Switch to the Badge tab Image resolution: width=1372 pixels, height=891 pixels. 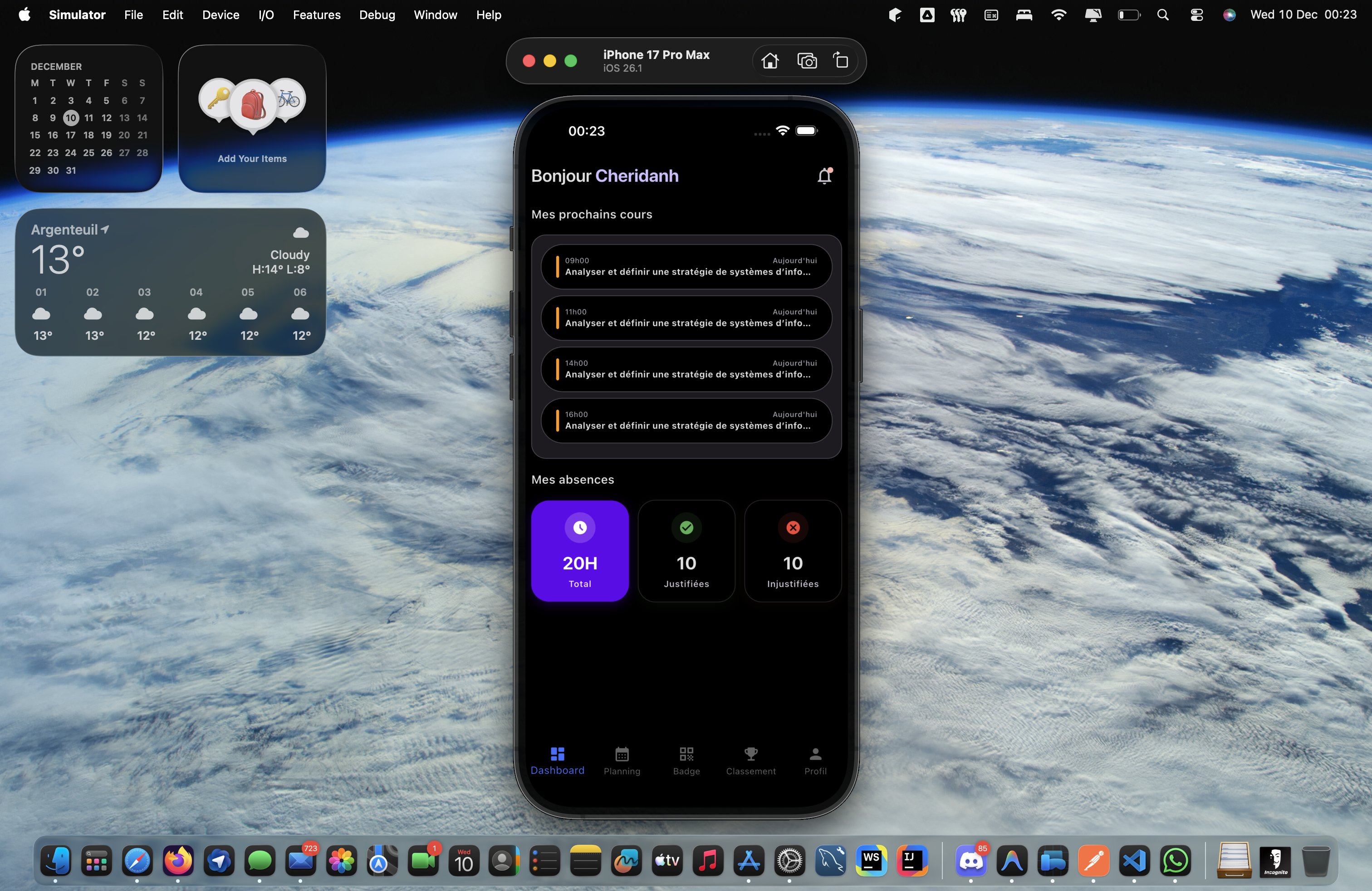point(686,760)
